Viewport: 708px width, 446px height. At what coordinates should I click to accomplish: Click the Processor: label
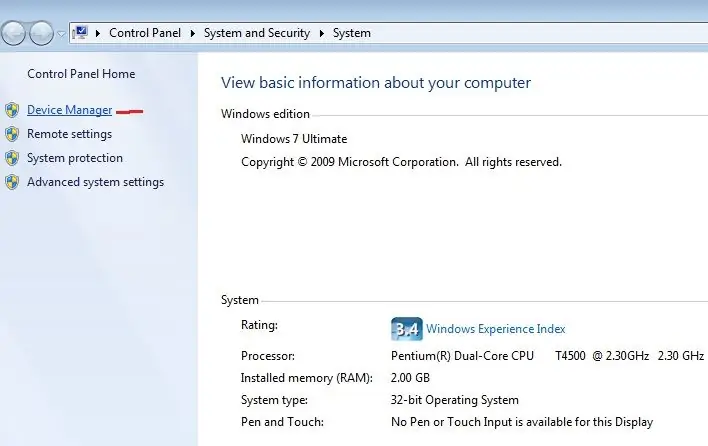pos(268,356)
